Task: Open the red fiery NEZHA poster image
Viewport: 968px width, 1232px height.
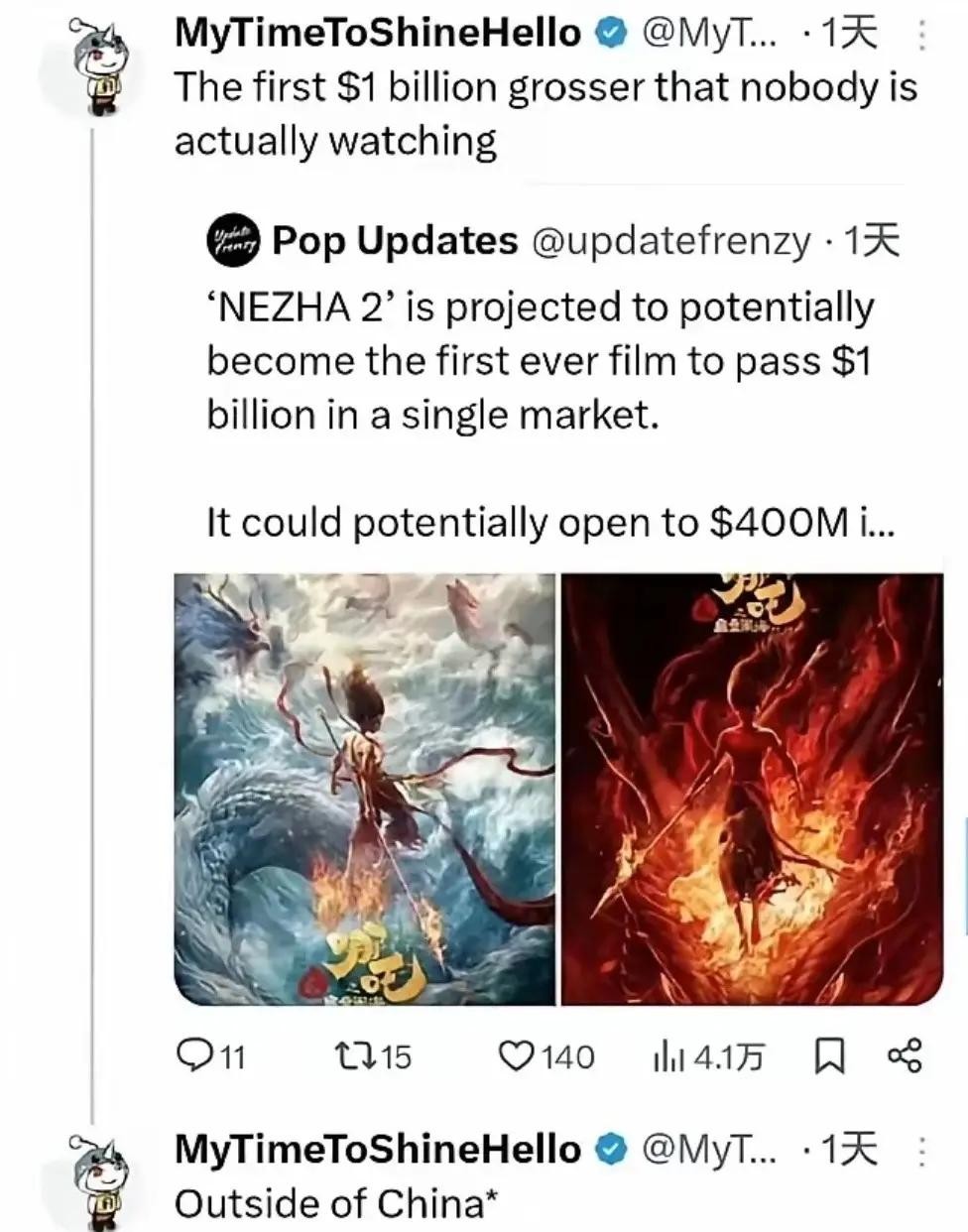Action: (x=753, y=790)
